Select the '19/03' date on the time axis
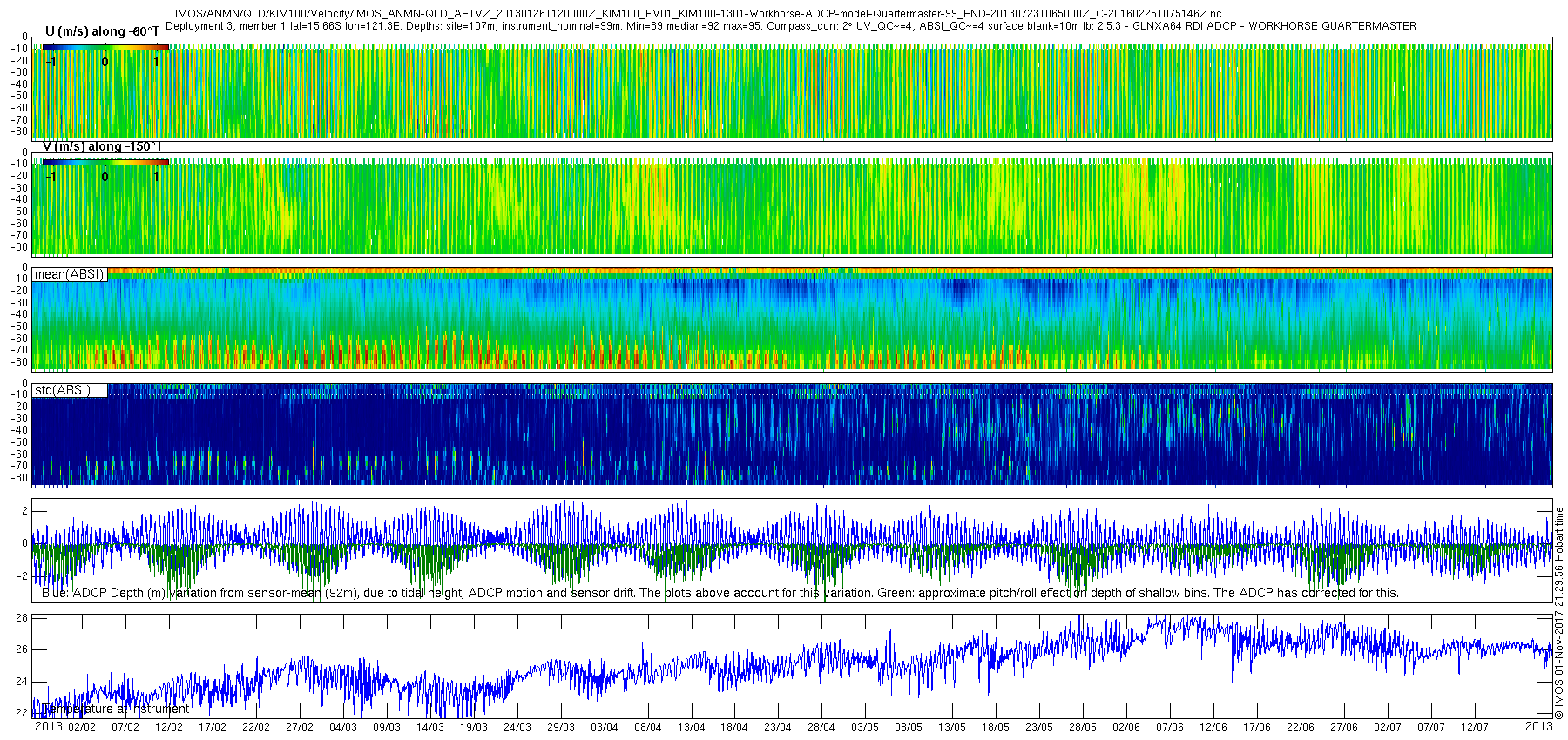This screenshot has height=740, width=1568. click(x=474, y=728)
